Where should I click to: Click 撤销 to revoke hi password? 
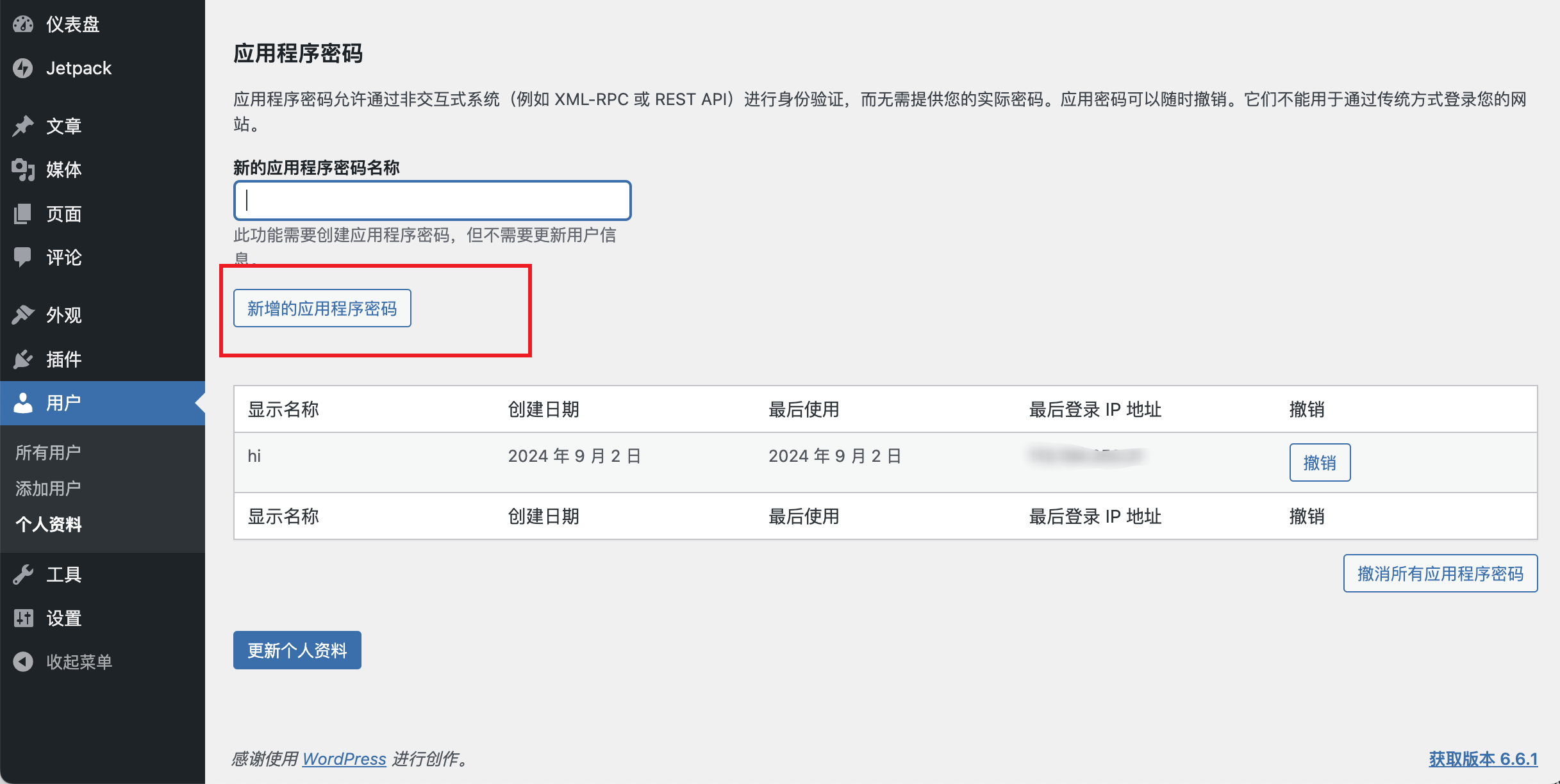1320,461
